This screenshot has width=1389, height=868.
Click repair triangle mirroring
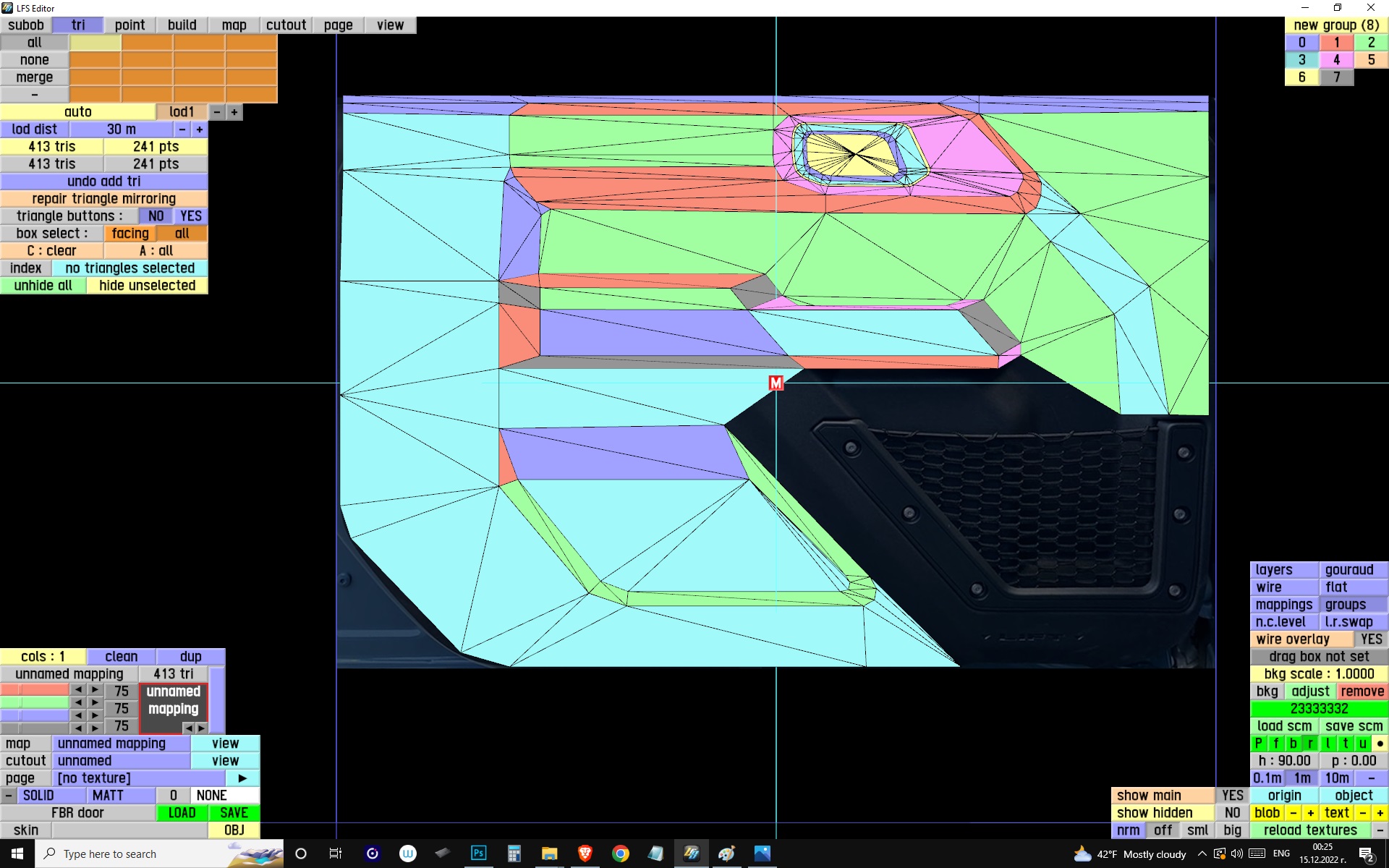(103, 199)
